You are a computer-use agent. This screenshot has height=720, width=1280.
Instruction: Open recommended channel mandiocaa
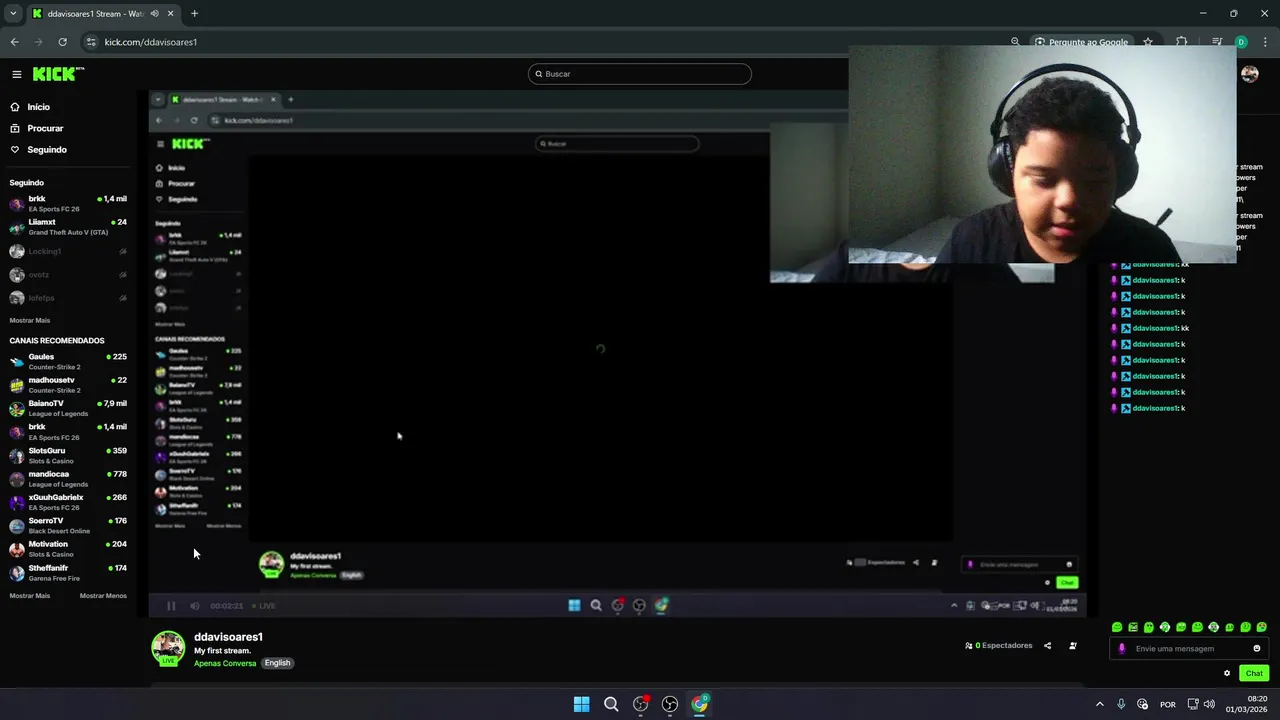(x=68, y=479)
